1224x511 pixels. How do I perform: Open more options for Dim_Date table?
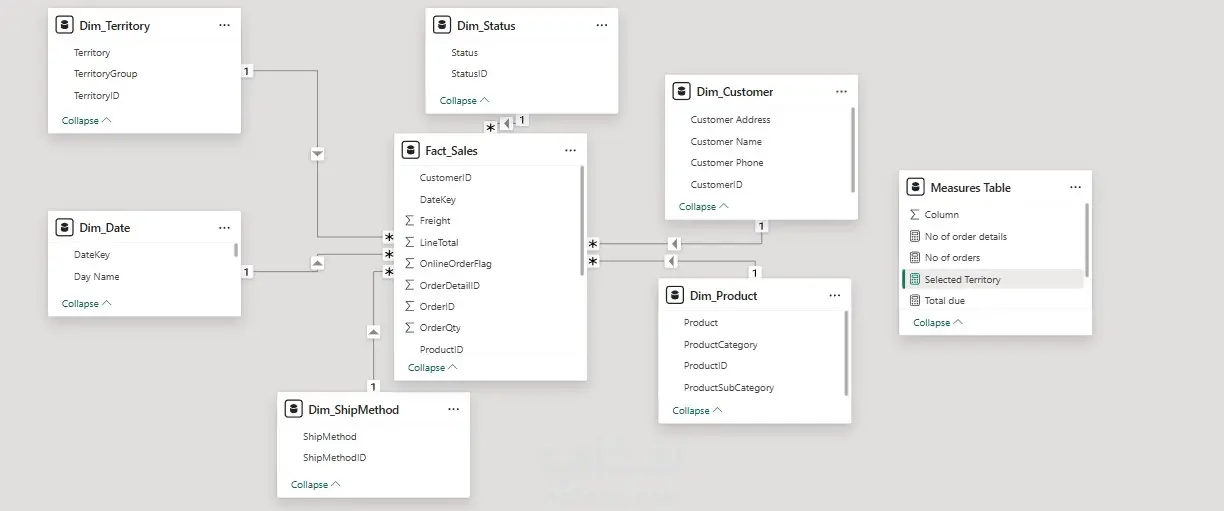point(224,228)
